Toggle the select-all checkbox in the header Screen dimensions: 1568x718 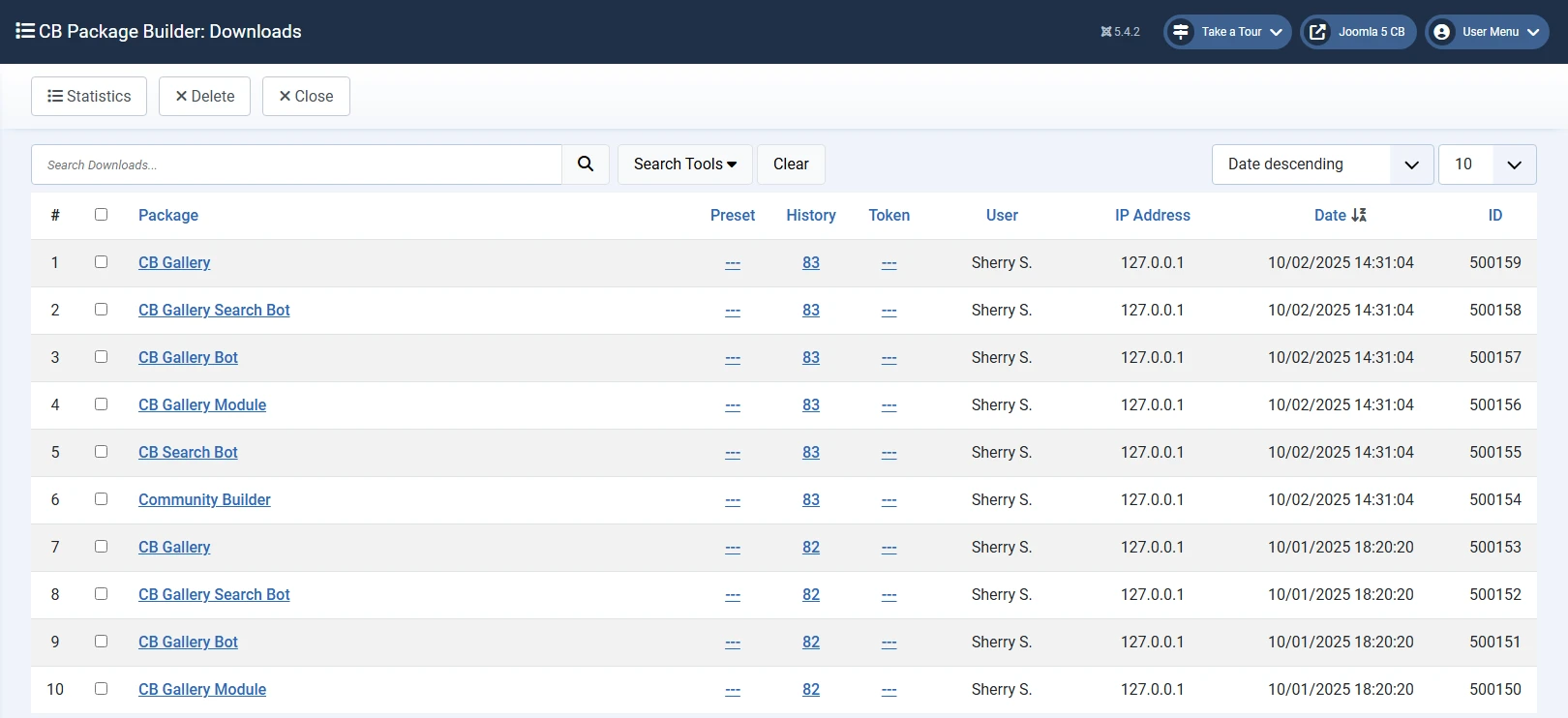(101, 215)
